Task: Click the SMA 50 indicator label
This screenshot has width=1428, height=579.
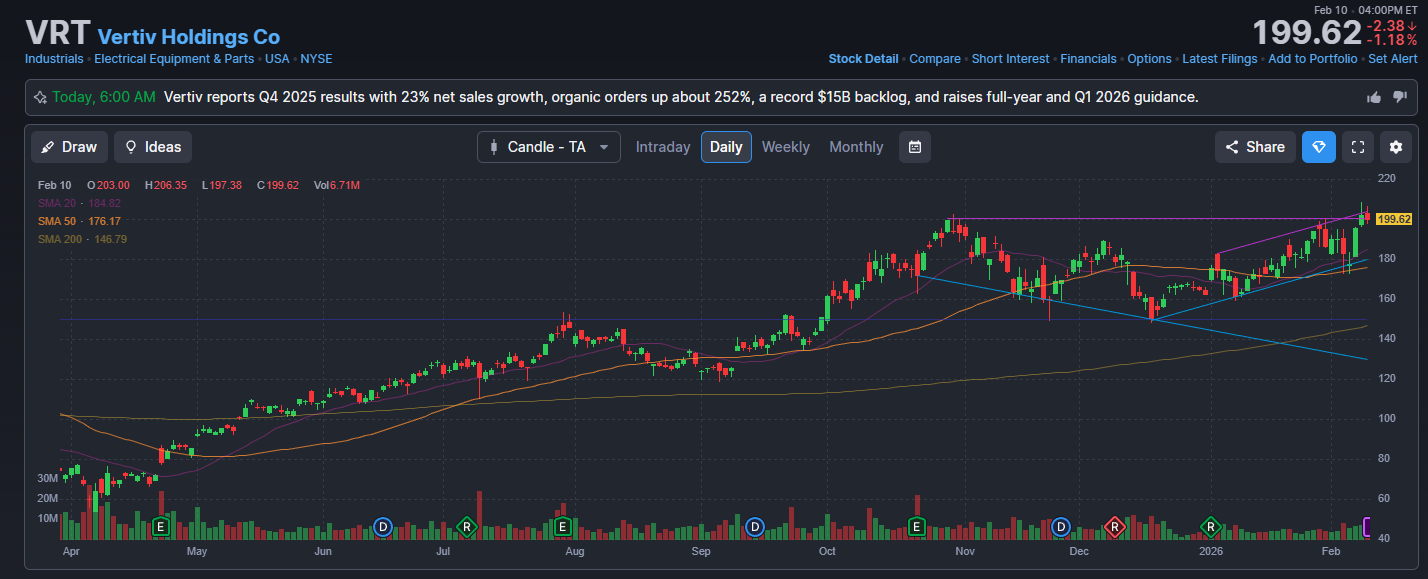Action: 79,221
